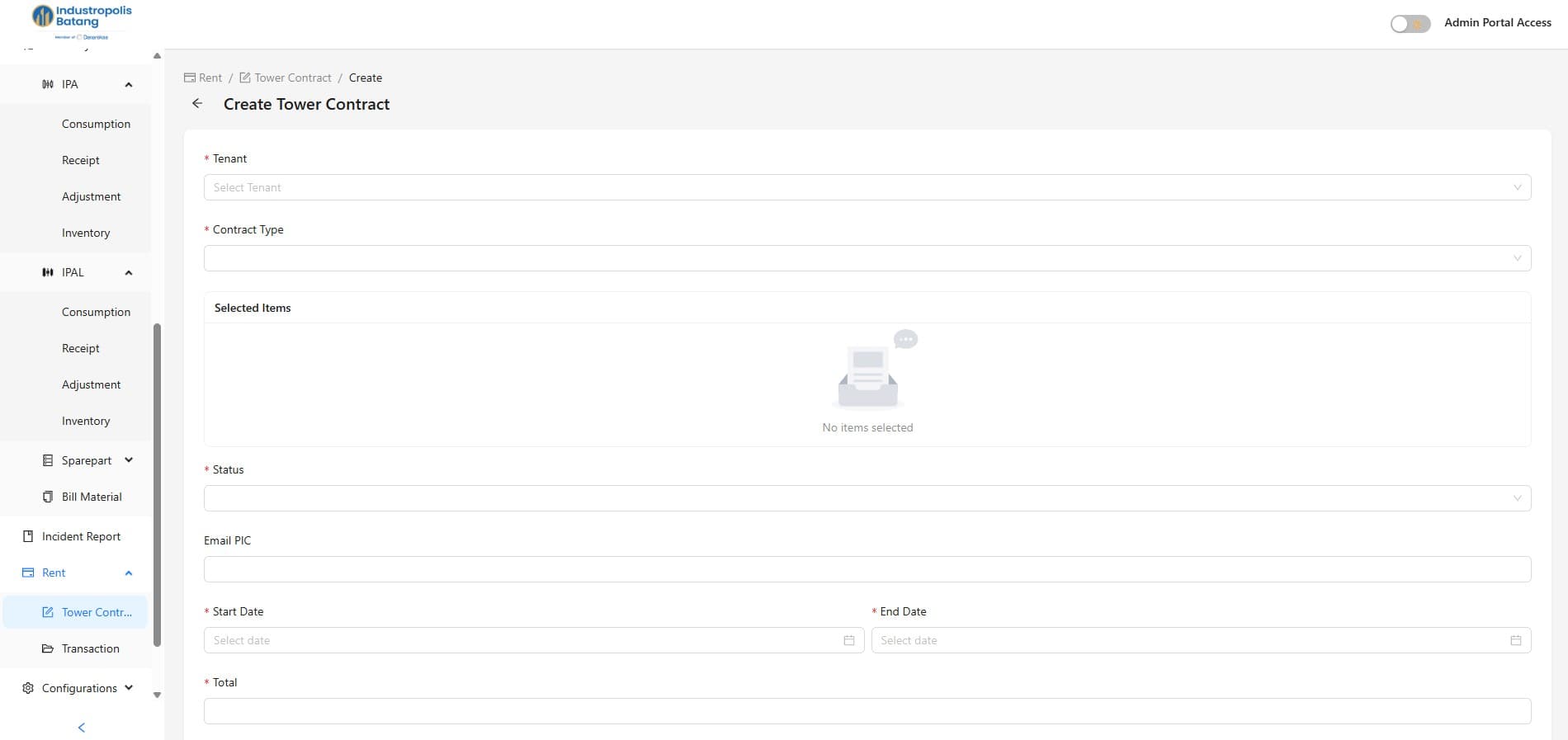Go back using the arrow beside Create Tower Contract
The image size is (1568, 740).
pos(197,104)
